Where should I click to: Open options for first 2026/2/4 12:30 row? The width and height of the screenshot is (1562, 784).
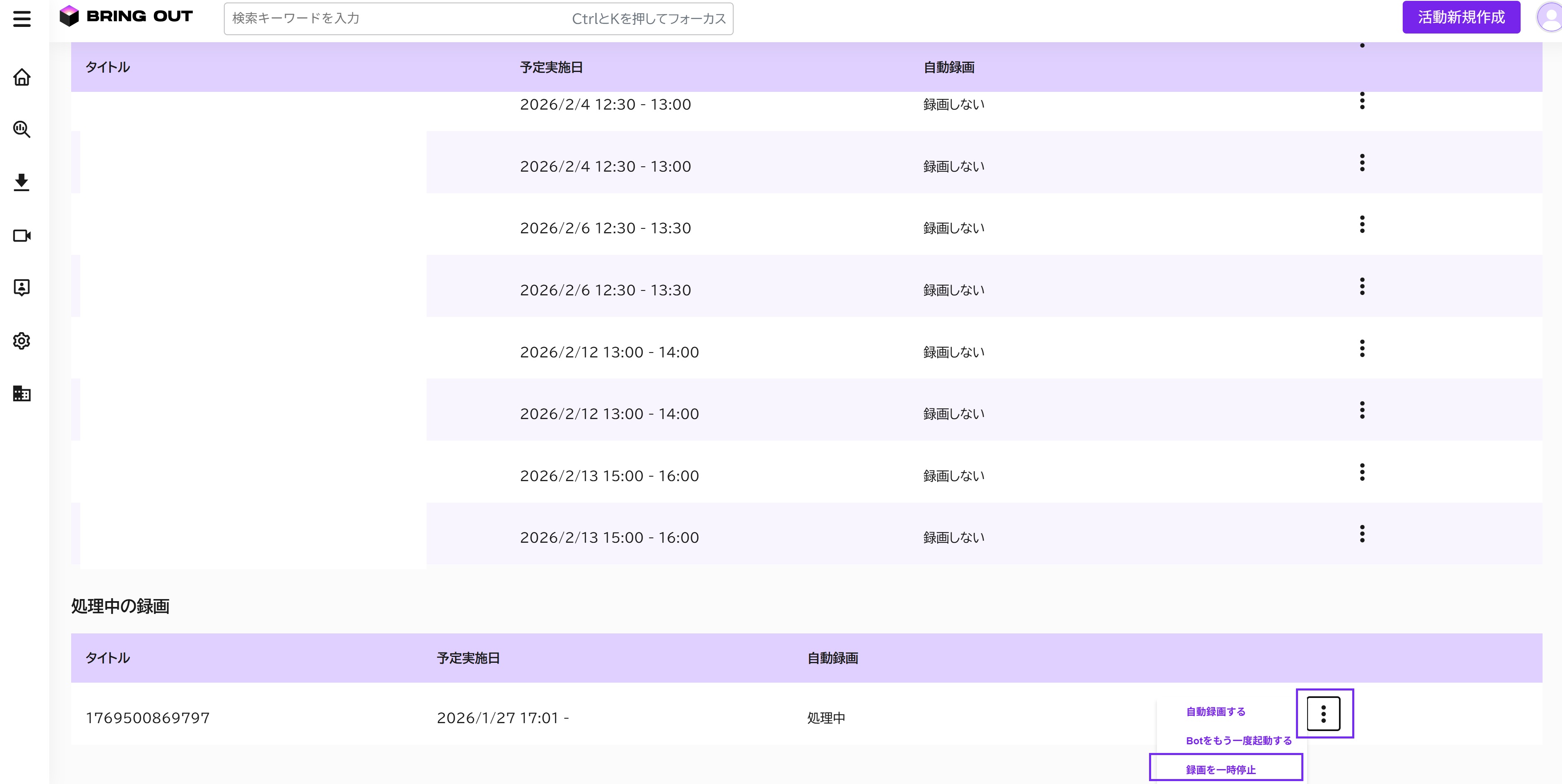[x=1362, y=101]
